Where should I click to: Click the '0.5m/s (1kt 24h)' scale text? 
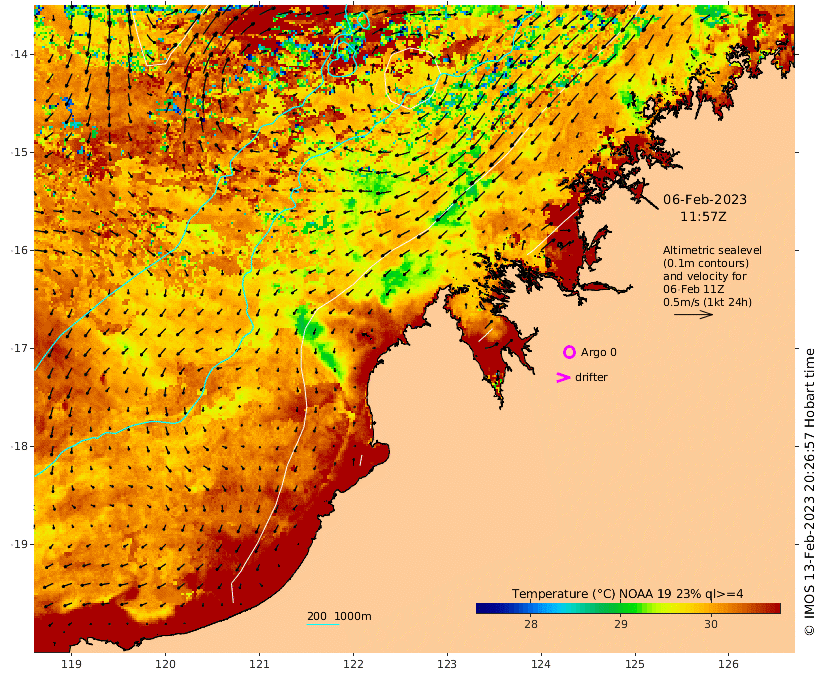tap(707, 302)
